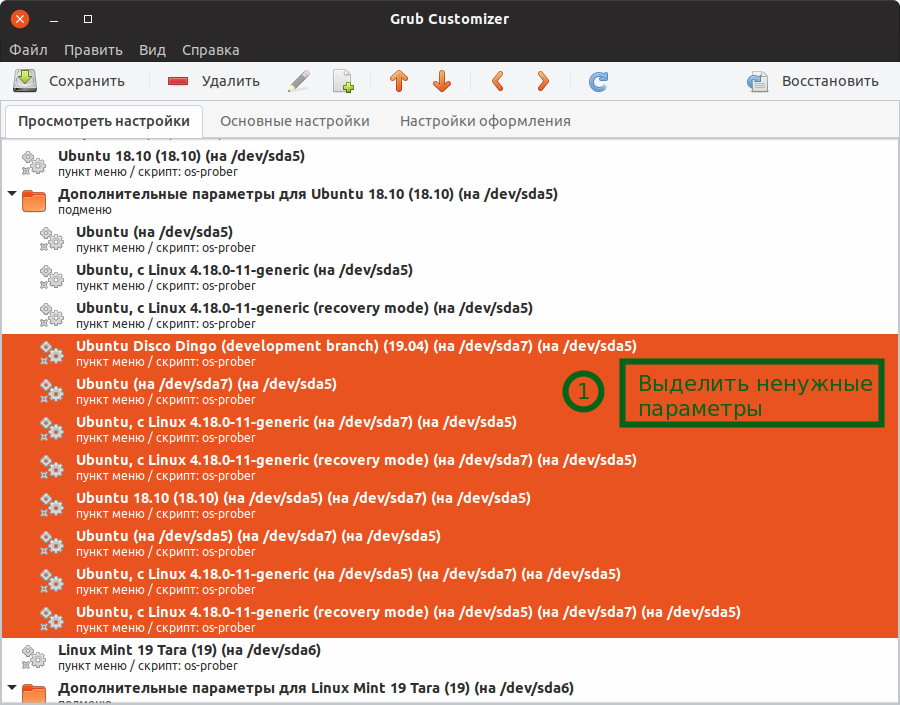Screen dimensions: 900x705
Task: Click the blue reload refresh icon
Action: coord(598,81)
